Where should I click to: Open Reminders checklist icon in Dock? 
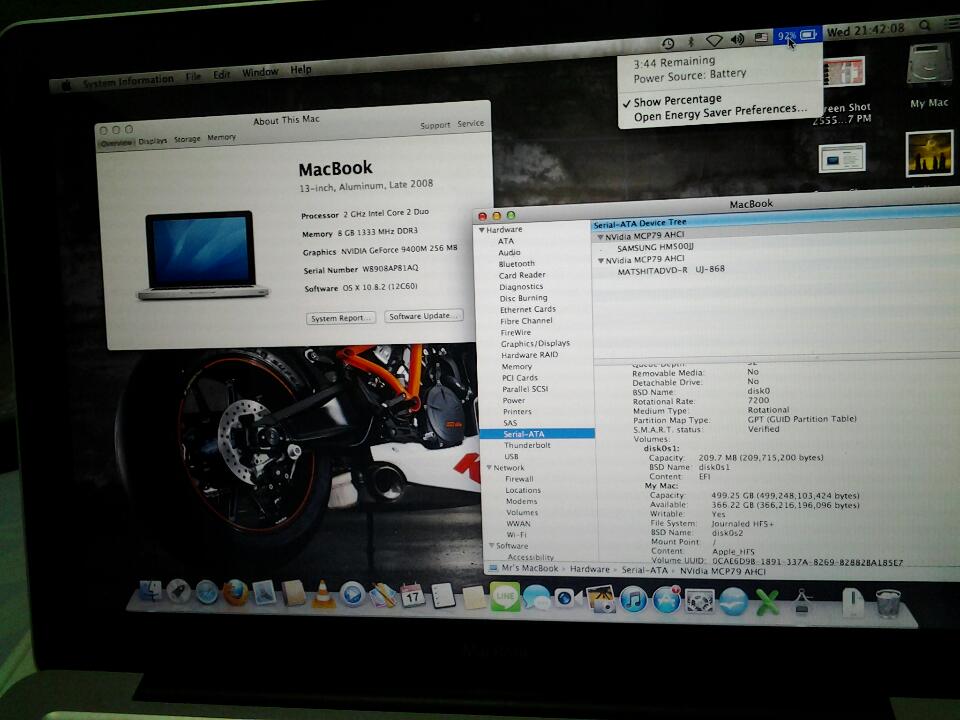coord(443,596)
